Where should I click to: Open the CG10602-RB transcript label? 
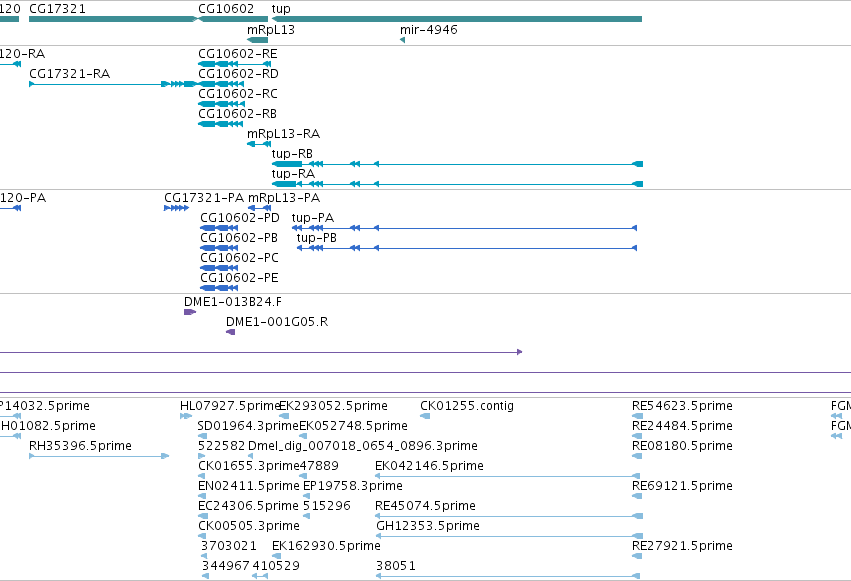coord(237,114)
